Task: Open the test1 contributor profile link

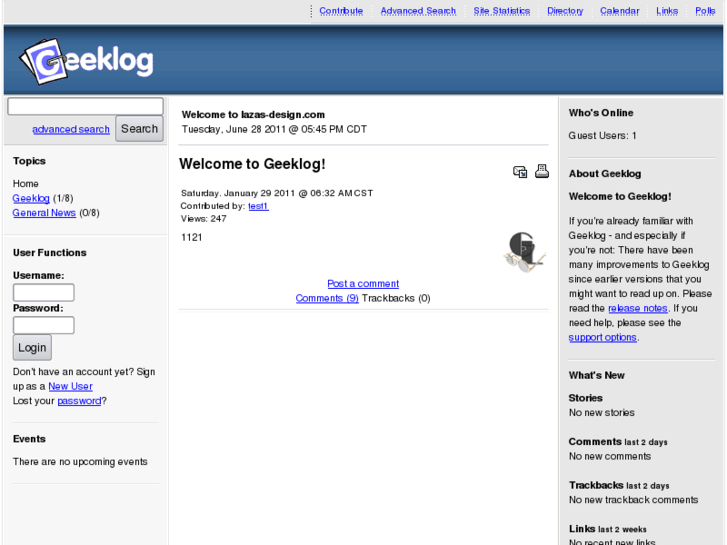Action: pyautogui.click(x=258, y=206)
